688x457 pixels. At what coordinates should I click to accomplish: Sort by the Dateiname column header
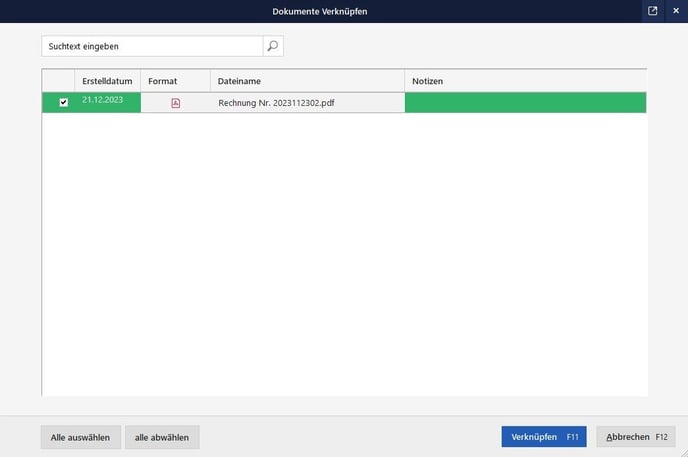click(307, 81)
